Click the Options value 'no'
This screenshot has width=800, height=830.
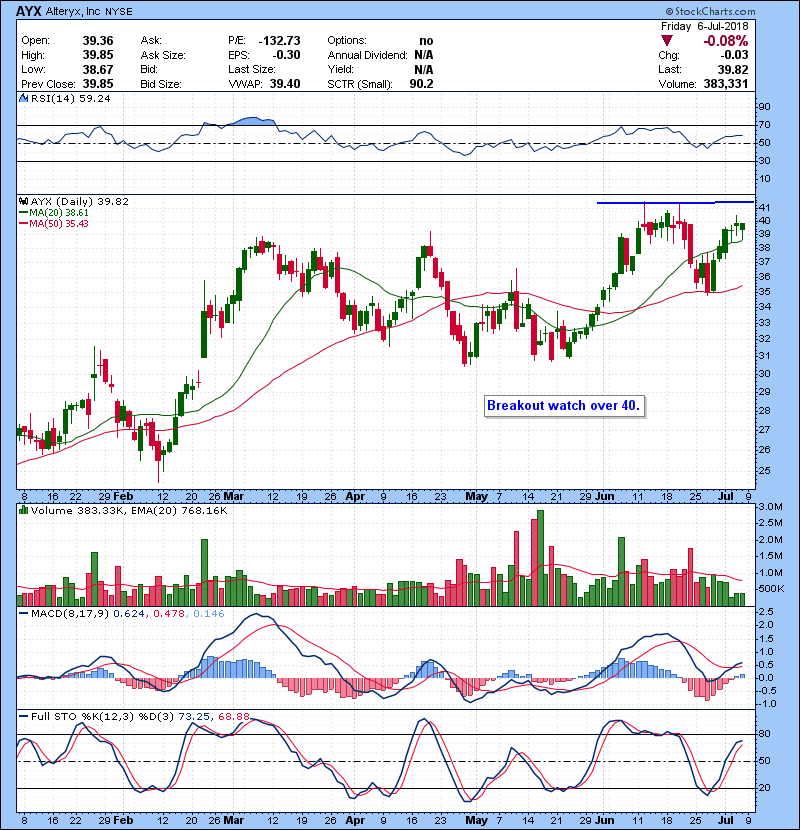click(x=426, y=41)
